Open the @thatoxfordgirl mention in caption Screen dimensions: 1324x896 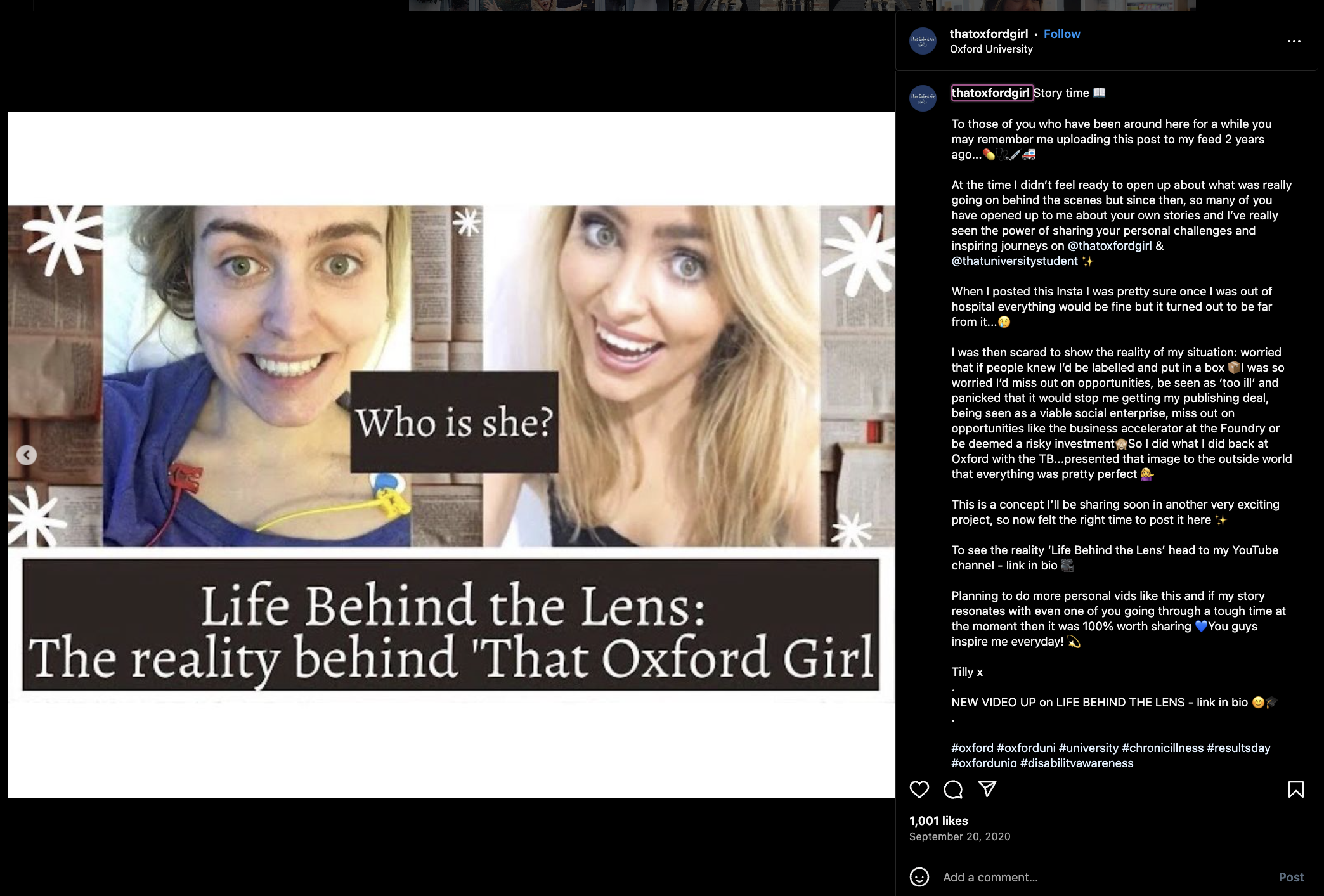[x=1110, y=246]
